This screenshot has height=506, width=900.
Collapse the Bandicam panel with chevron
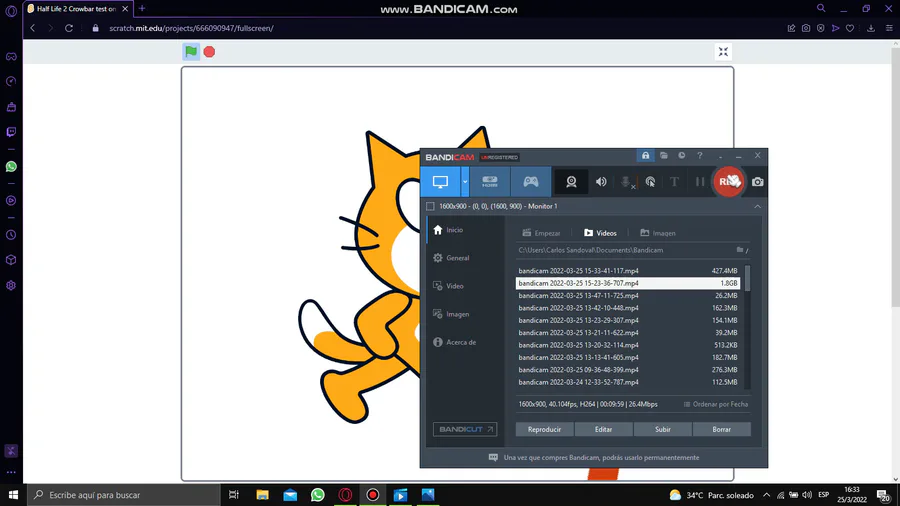click(x=758, y=207)
